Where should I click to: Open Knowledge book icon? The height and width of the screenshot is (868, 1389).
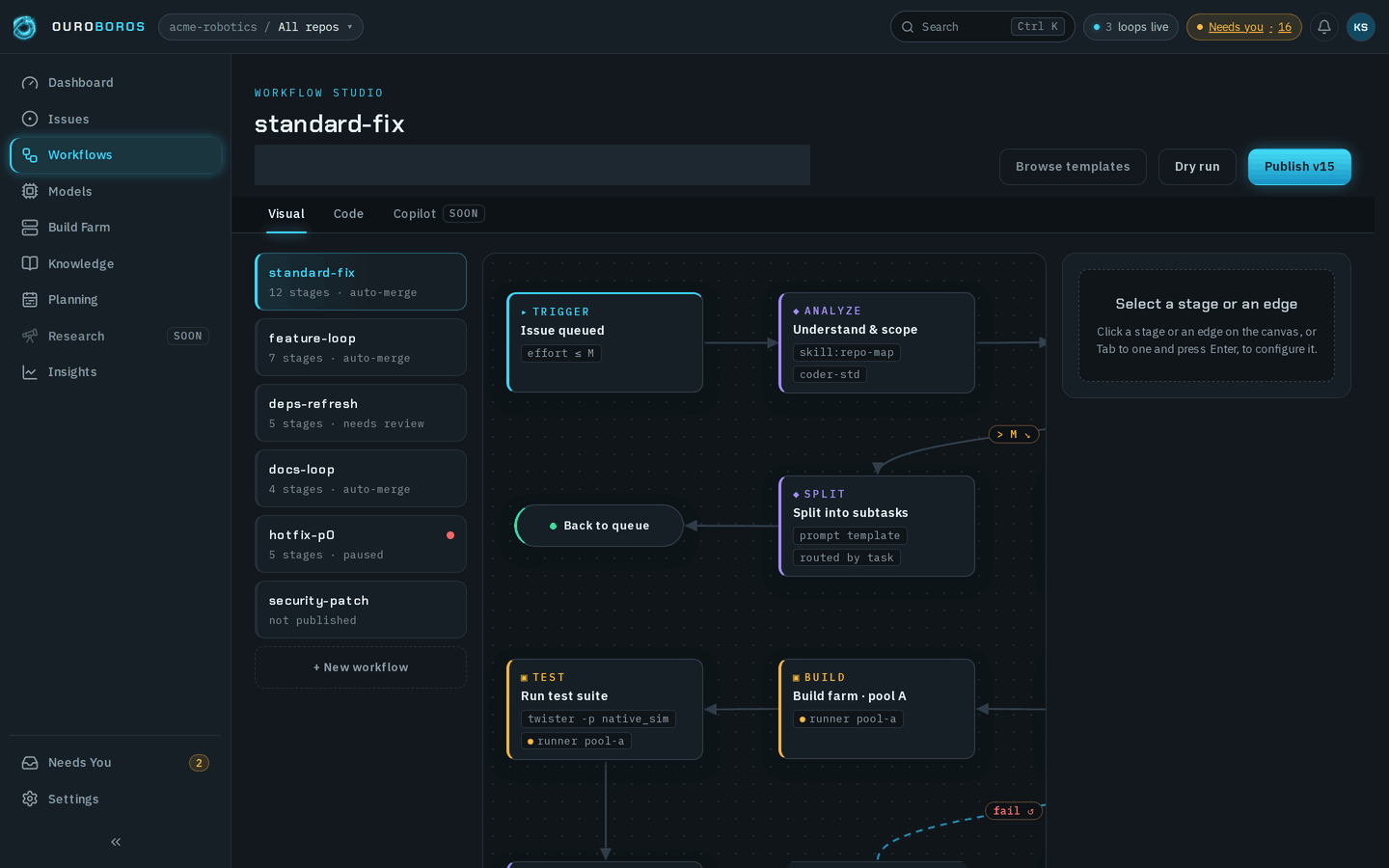pyautogui.click(x=30, y=263)
